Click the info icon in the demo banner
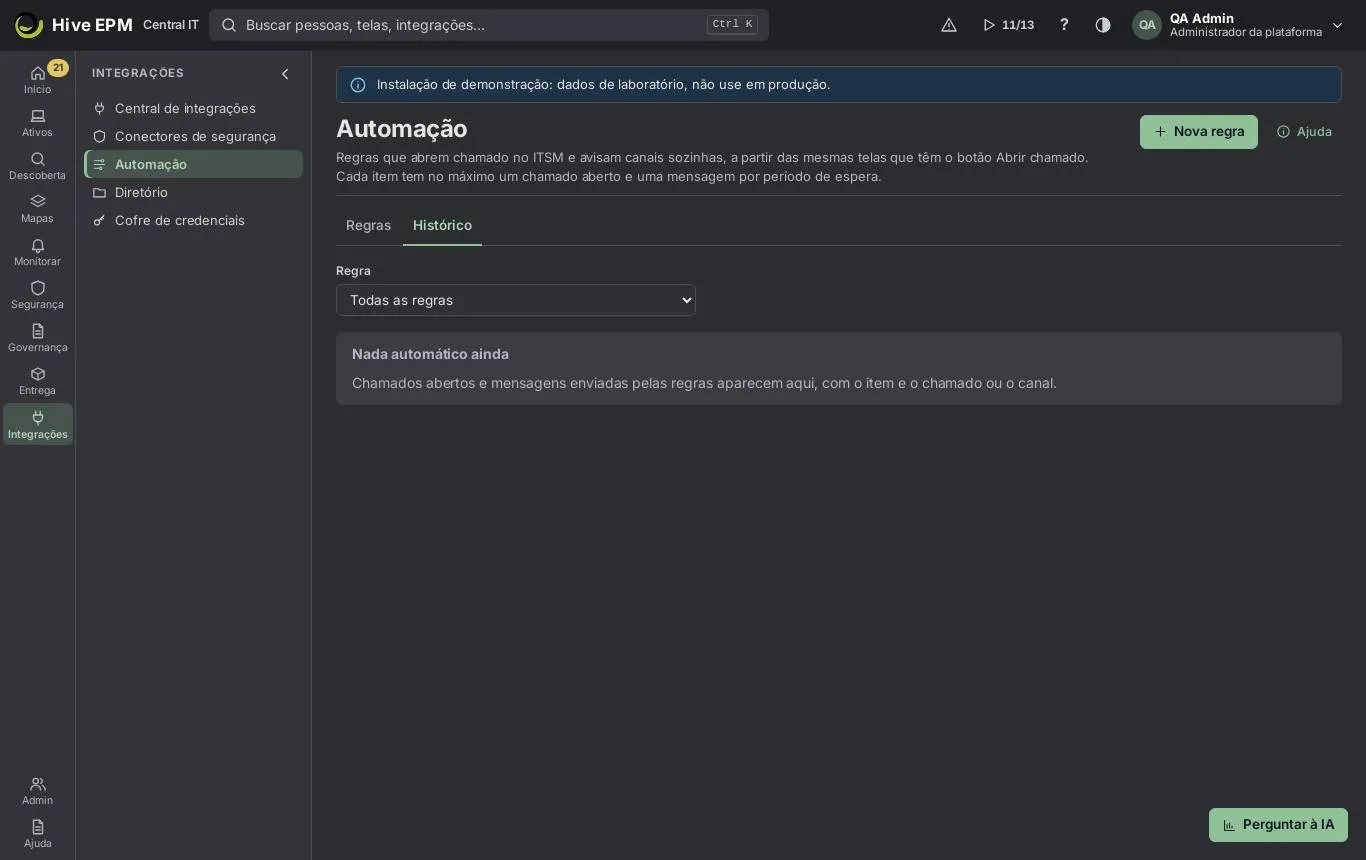 tap(358, 85)
